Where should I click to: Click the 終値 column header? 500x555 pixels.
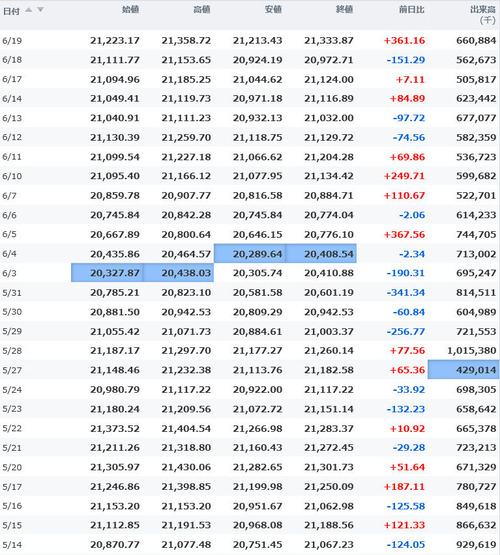344,9
